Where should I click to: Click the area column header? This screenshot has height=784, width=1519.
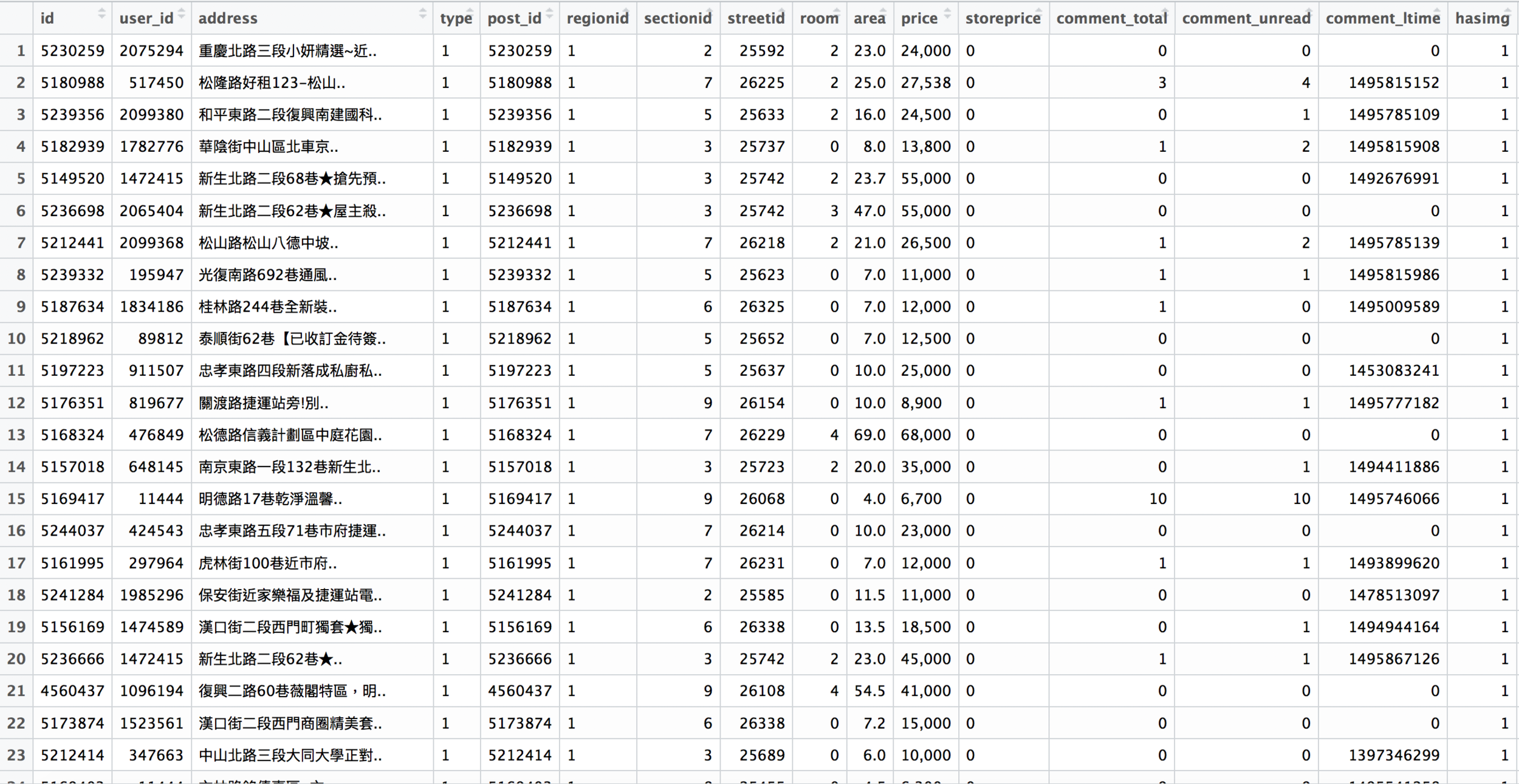(869, 18)
